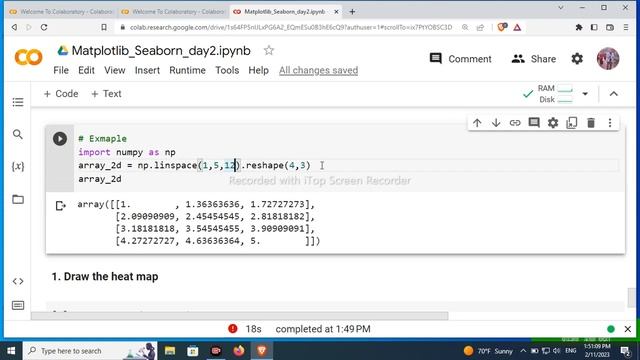The image size is (640, 360).
Task: Open the find and replace search icon
Action: pyautogui.click(x=18, y=134)
